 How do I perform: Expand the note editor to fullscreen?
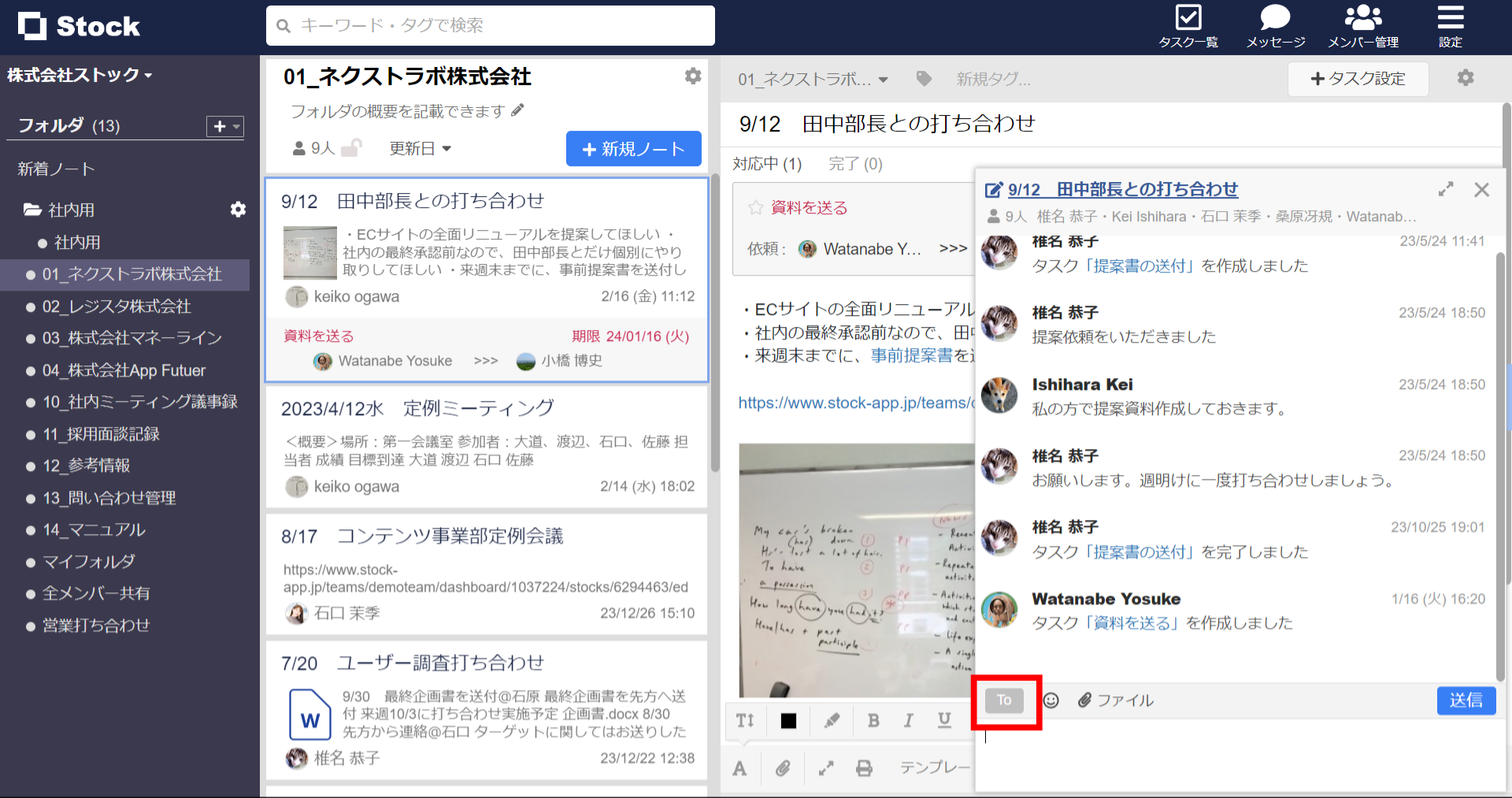coord(825,769)
